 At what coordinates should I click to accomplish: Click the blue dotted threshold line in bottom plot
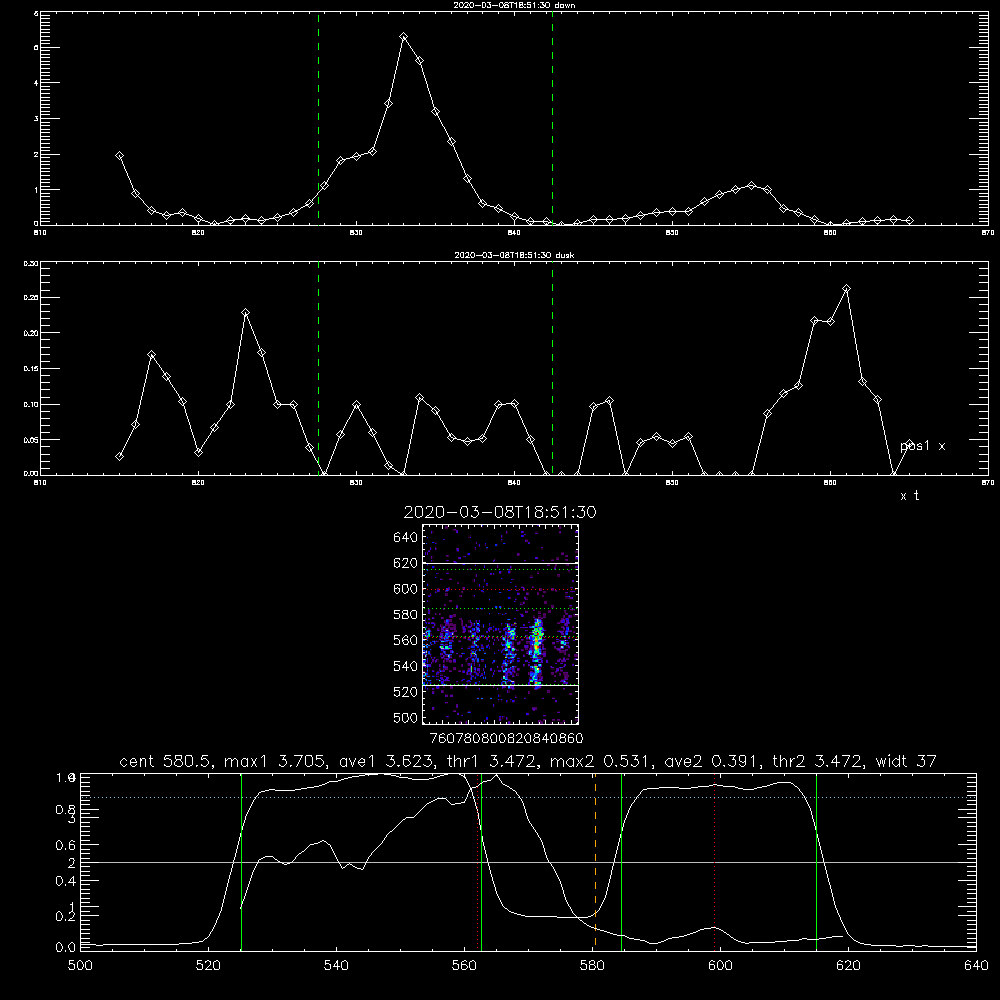528,797
